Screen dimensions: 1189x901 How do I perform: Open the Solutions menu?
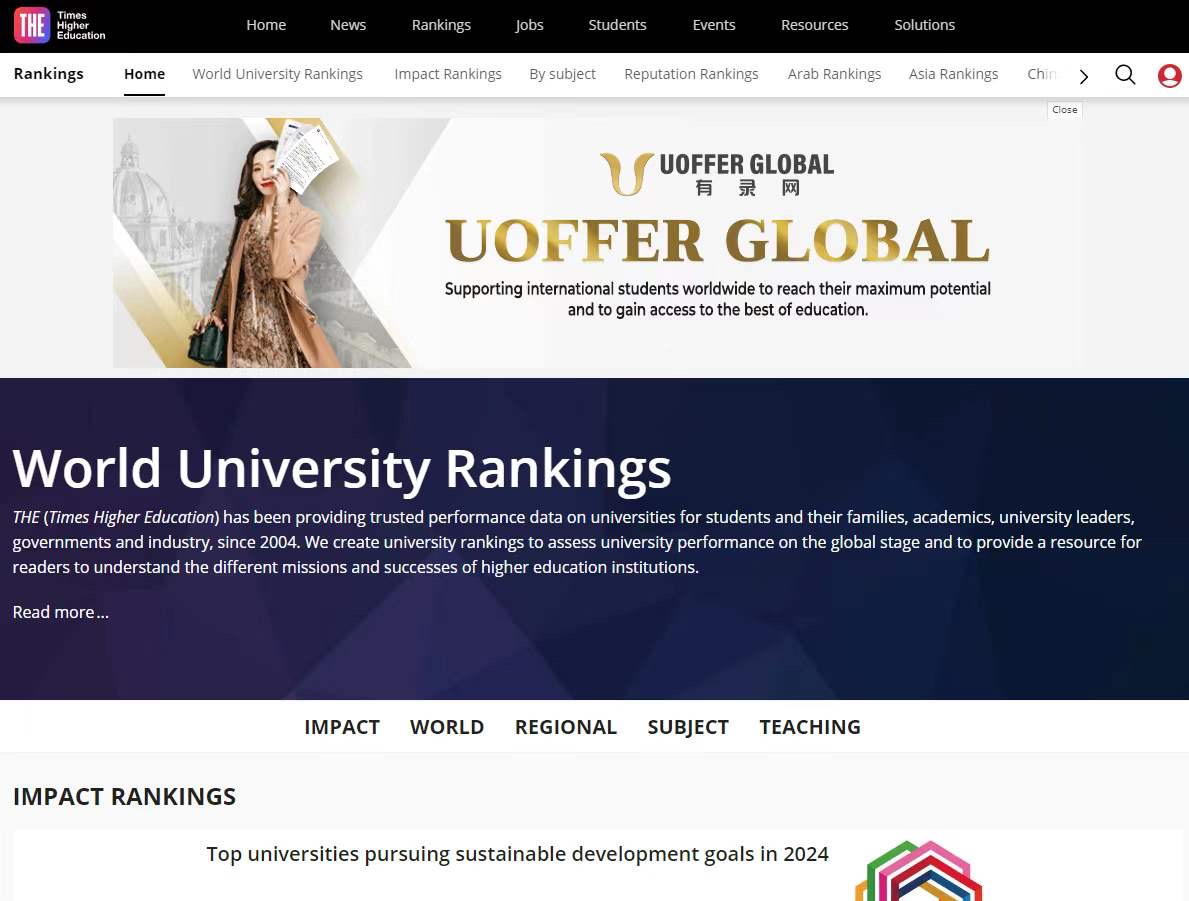tap(924, 25)
